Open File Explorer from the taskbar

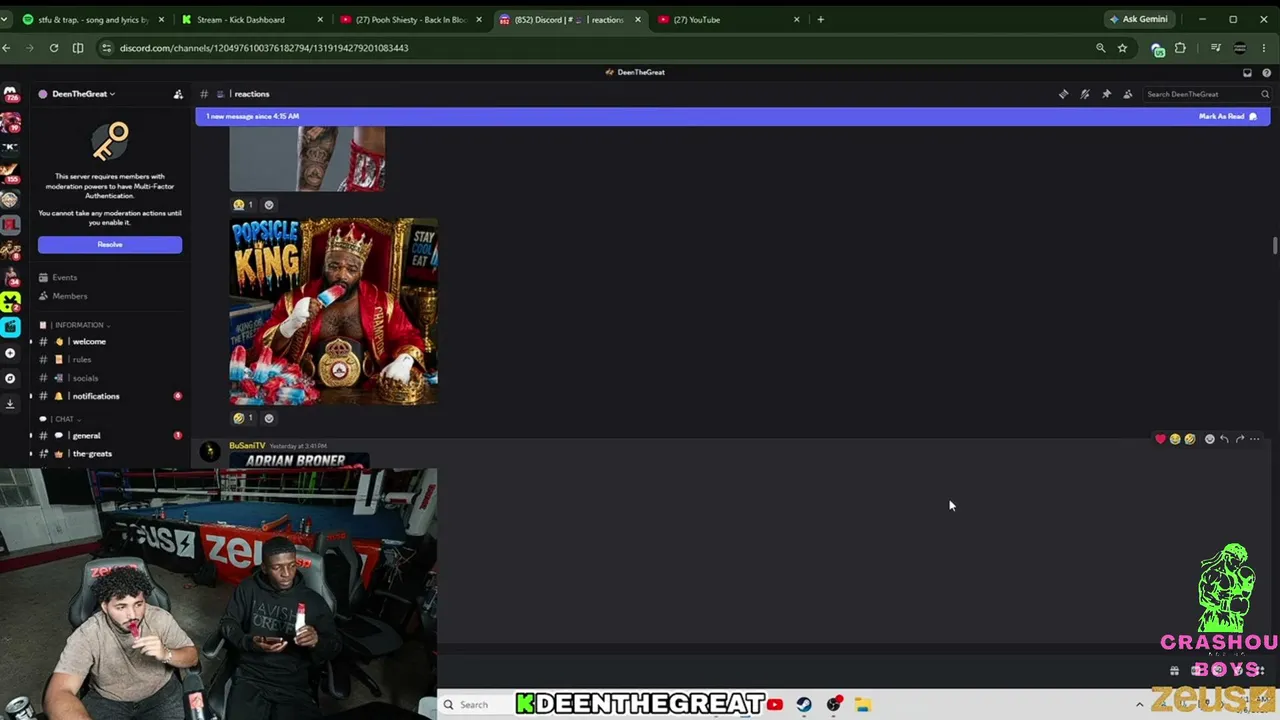863,705
